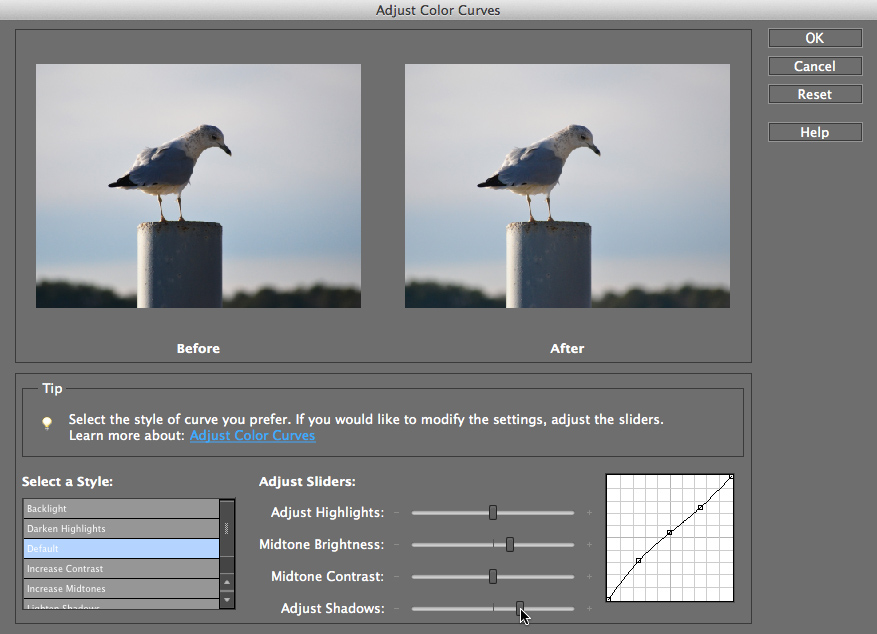877x634 pixels.
Task: Click the OK button
Action: pos(814,37)
